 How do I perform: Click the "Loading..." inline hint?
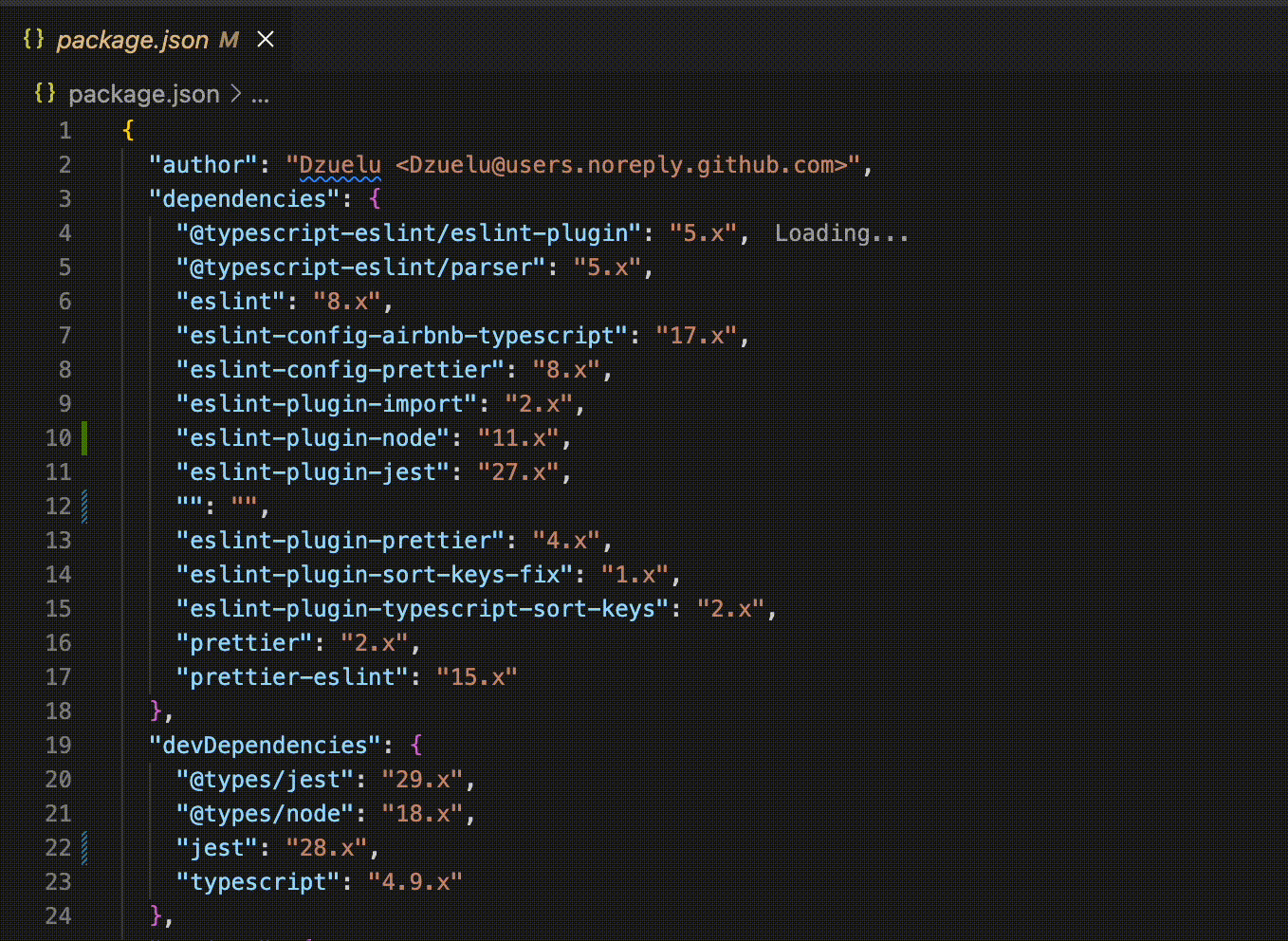842,233
